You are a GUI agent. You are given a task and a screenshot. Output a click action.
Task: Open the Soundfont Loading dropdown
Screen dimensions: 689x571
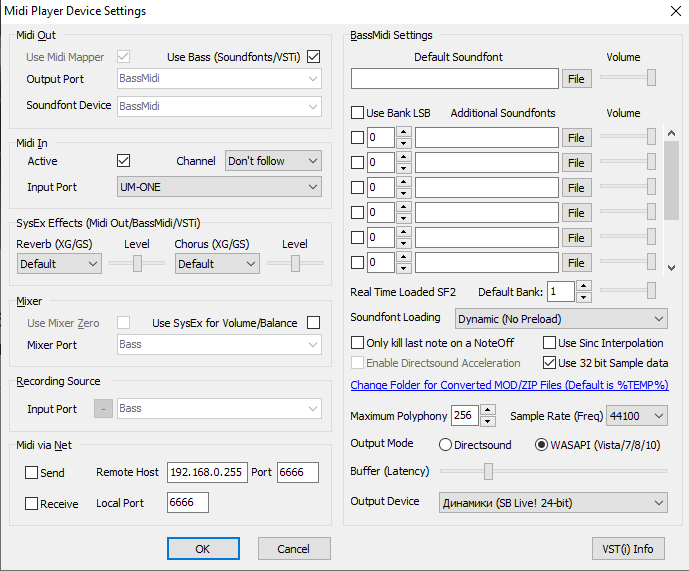[x=560, y=318]
